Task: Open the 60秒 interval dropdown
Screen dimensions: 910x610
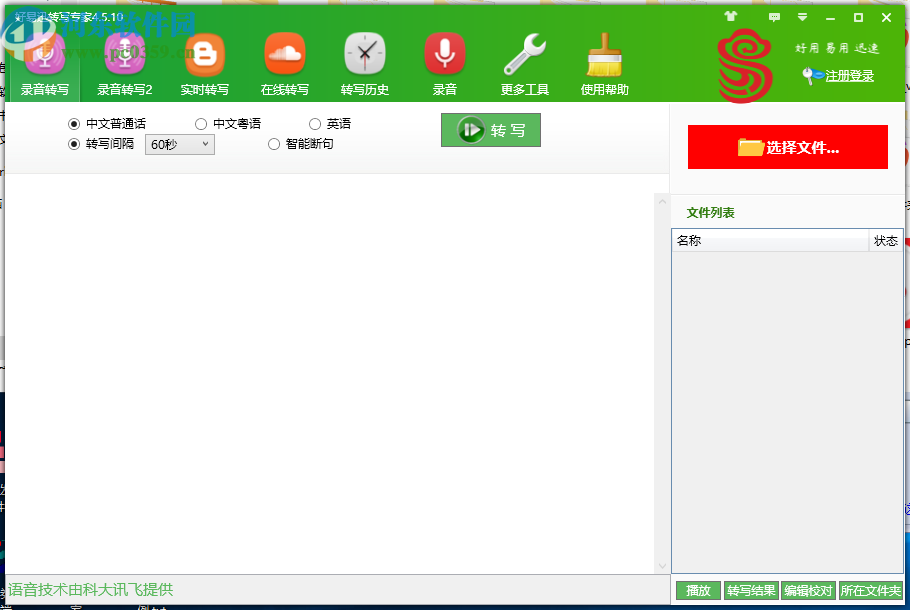Action: point(179,145)
